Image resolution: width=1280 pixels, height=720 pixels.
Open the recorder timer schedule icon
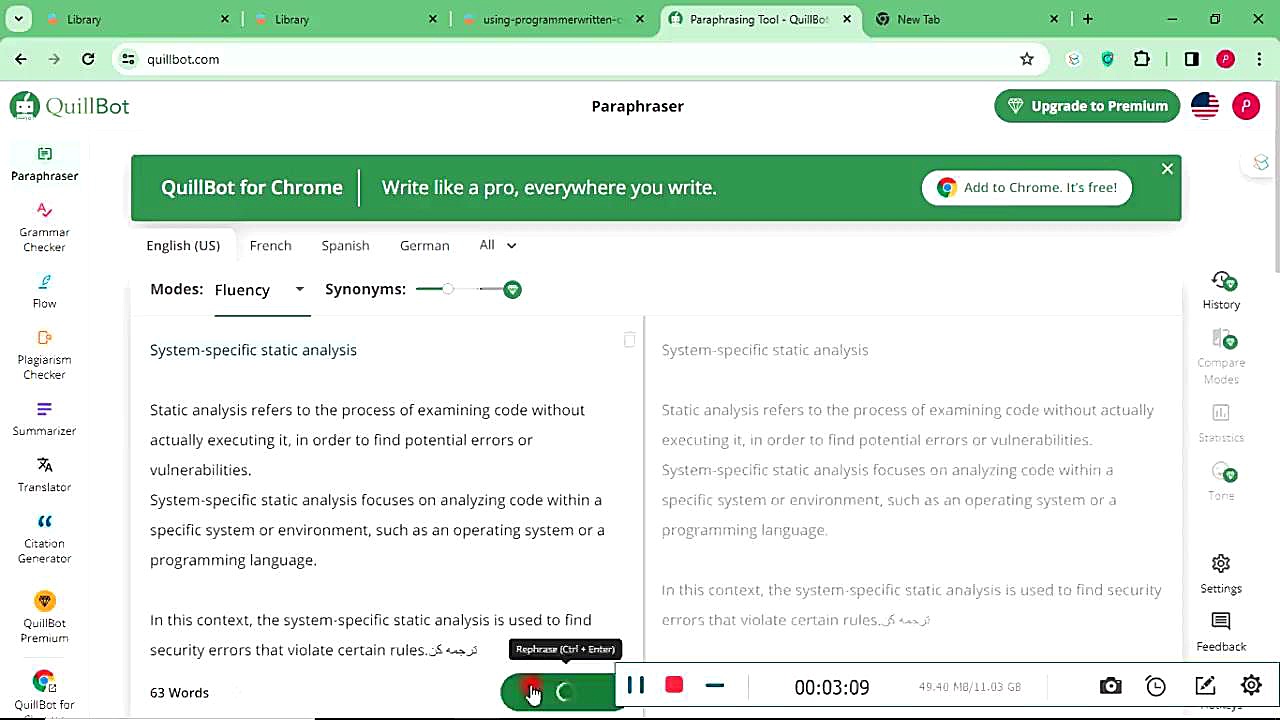1156,686
